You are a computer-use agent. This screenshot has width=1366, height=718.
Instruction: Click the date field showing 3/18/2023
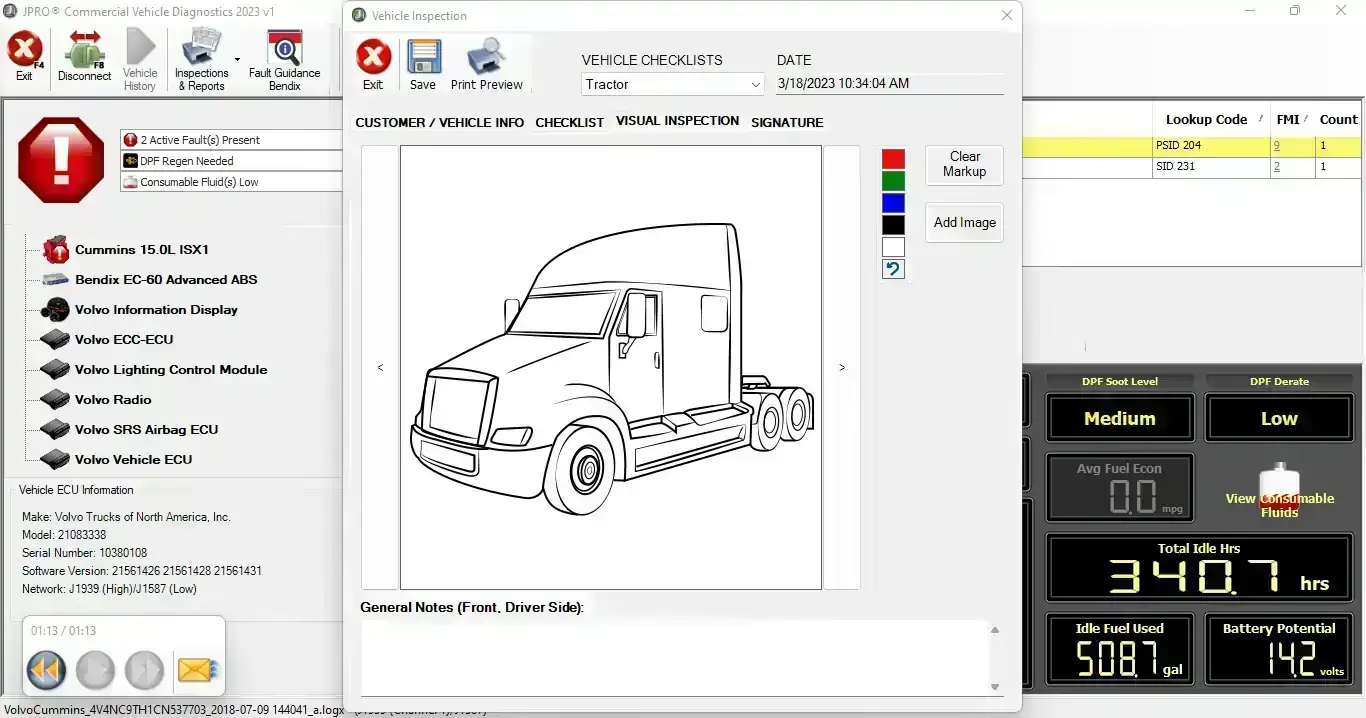(889, 84)
